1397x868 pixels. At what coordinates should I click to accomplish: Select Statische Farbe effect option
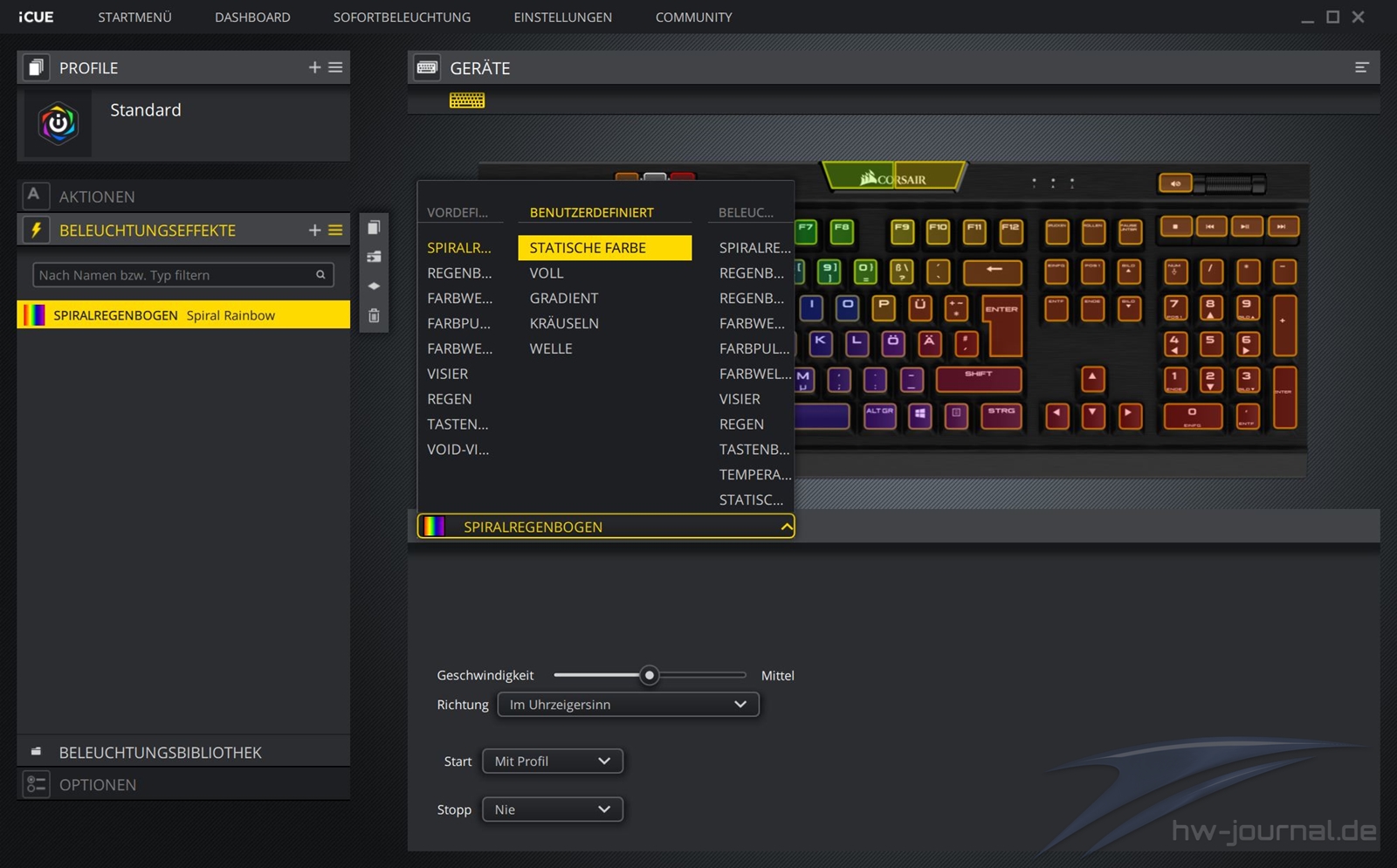pyautogui.click(x=604, y=248)
